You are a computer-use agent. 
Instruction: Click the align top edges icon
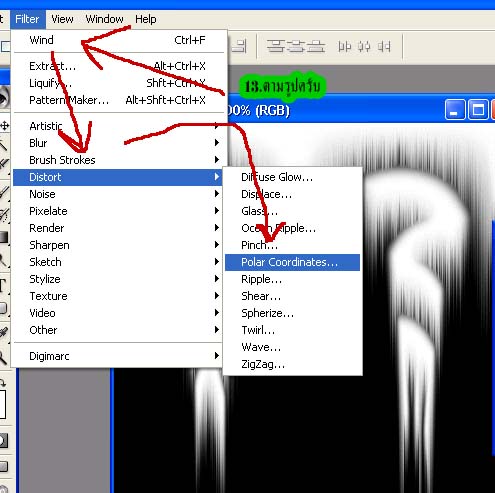coord(275,46)
